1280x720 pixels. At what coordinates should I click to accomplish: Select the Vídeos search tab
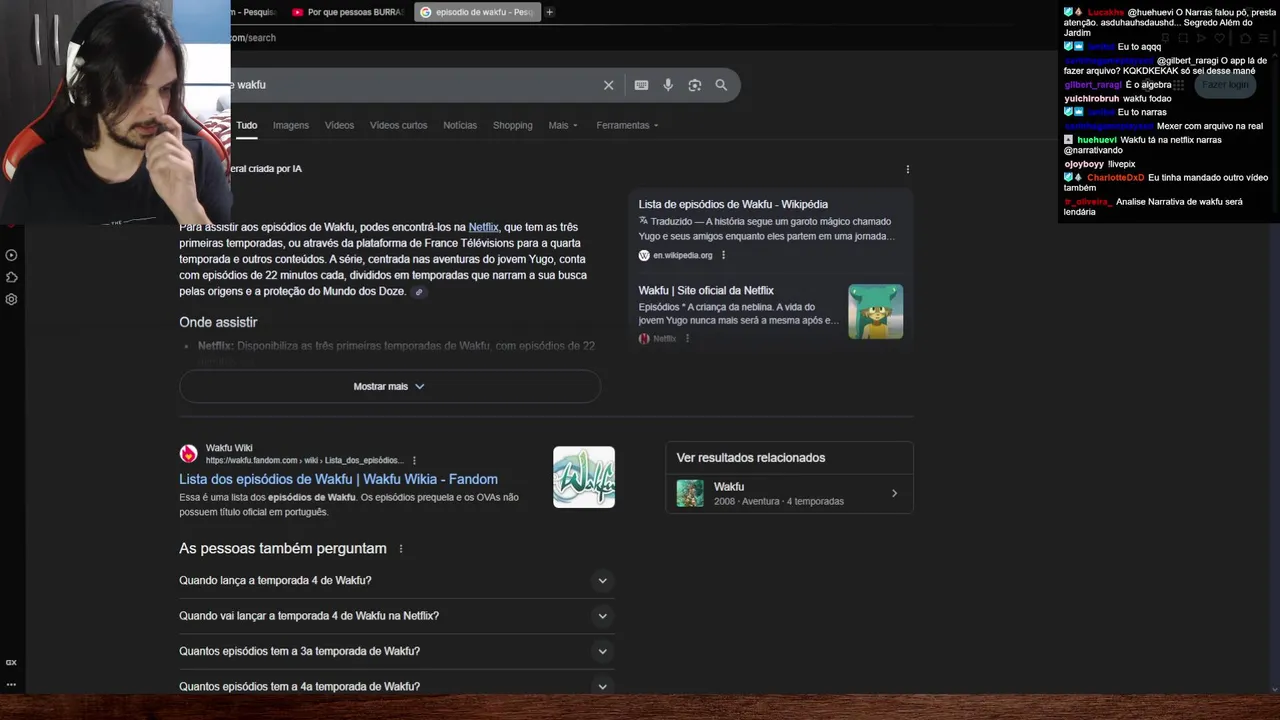coord(339,125)
